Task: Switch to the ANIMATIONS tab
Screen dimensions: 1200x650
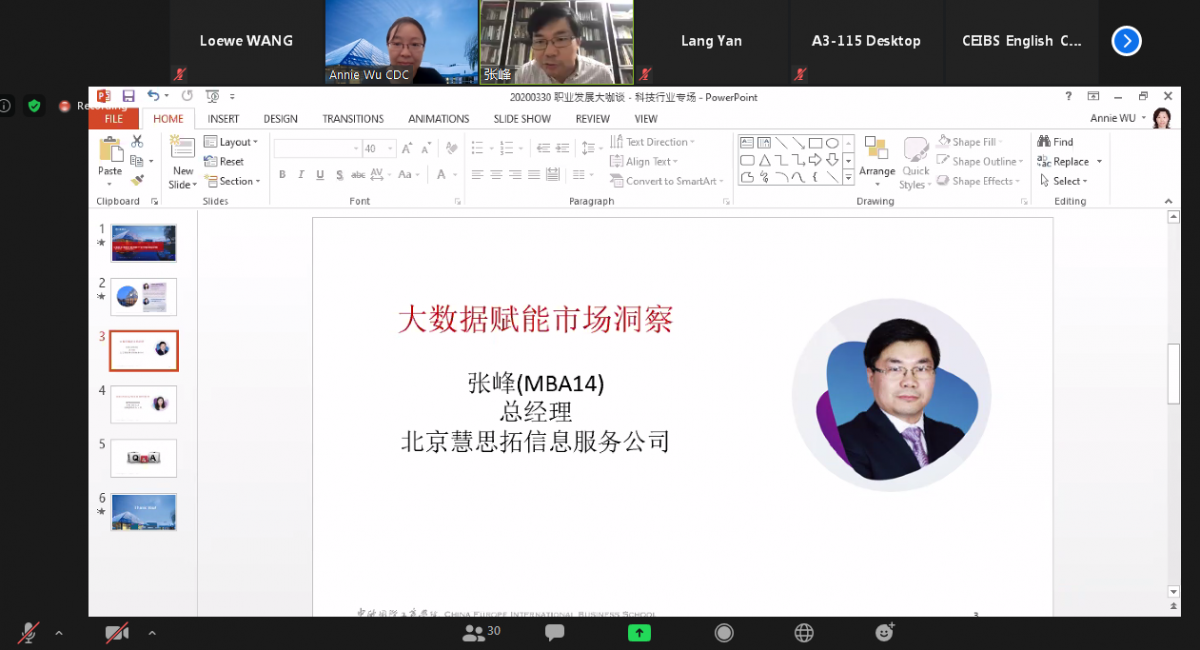Action: (438, 118)
